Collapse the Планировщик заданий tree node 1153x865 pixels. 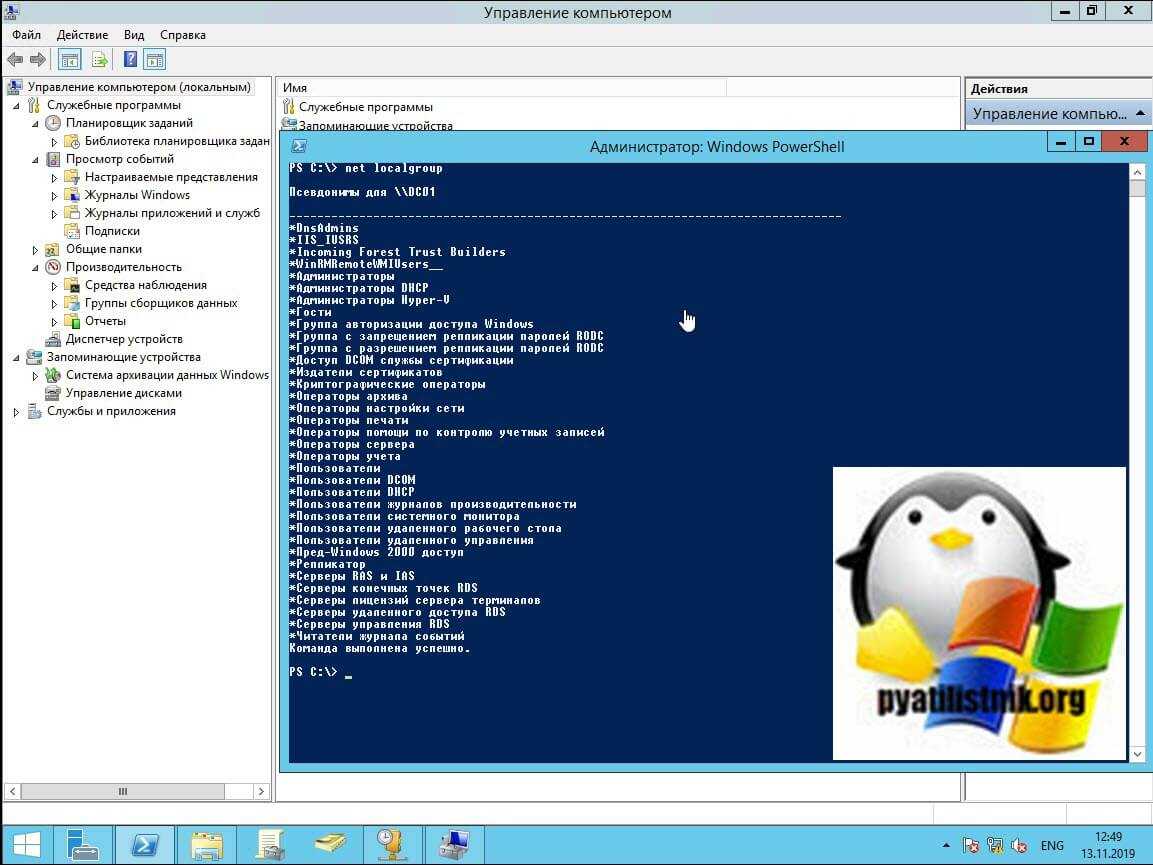coord(35,124)
